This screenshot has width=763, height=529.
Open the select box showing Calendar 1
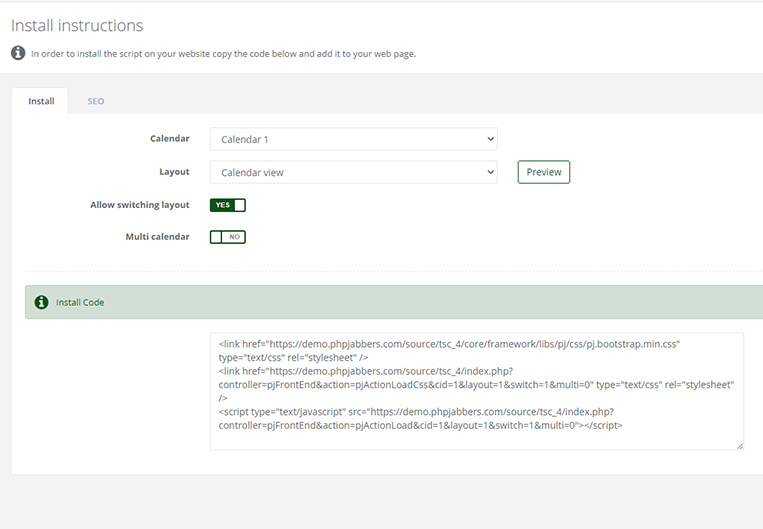[x=354, y=139]
